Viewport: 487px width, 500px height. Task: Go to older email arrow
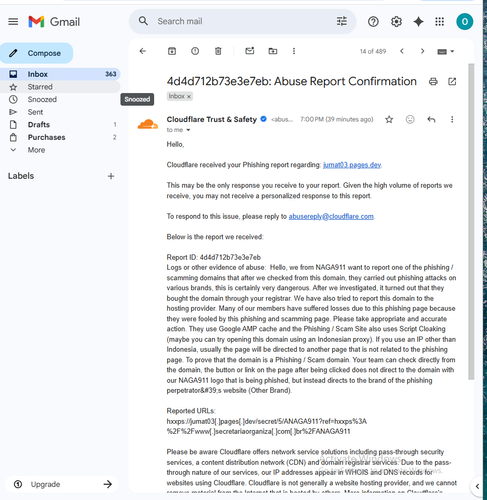pyautogui.click(x=422, y=51)
